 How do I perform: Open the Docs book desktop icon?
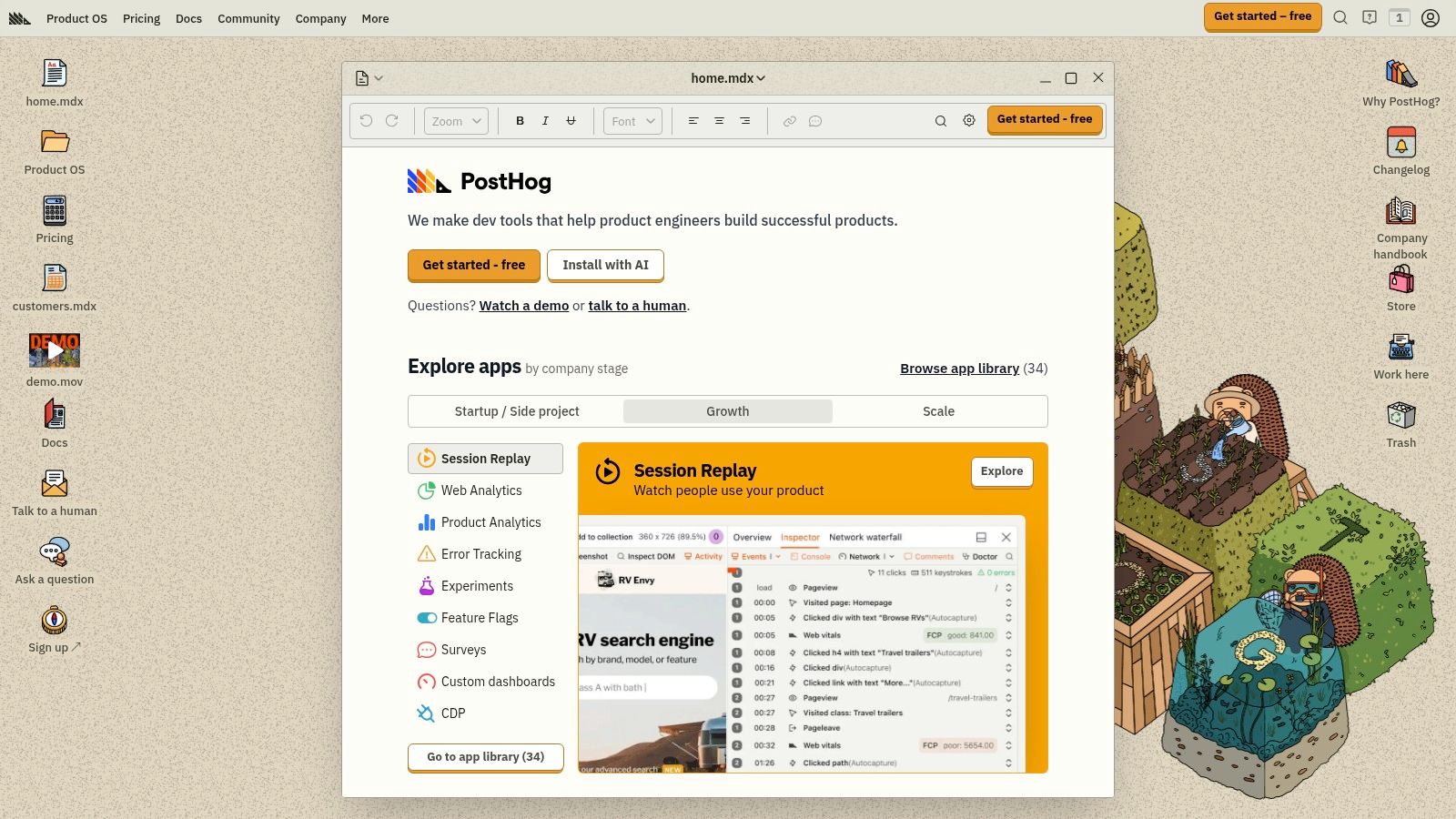(x=55, y=424)
